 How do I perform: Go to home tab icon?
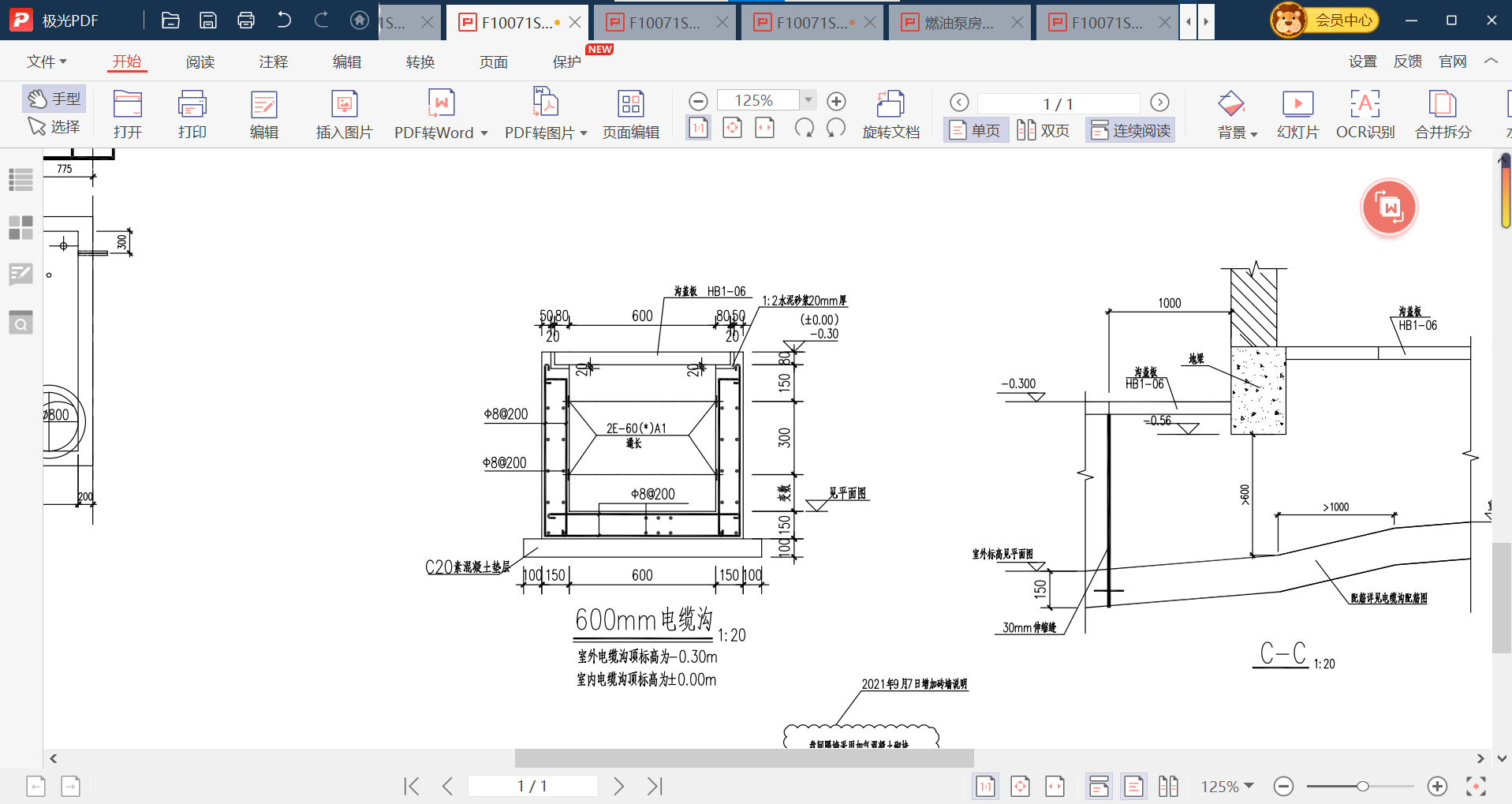[x=360, y=21]
